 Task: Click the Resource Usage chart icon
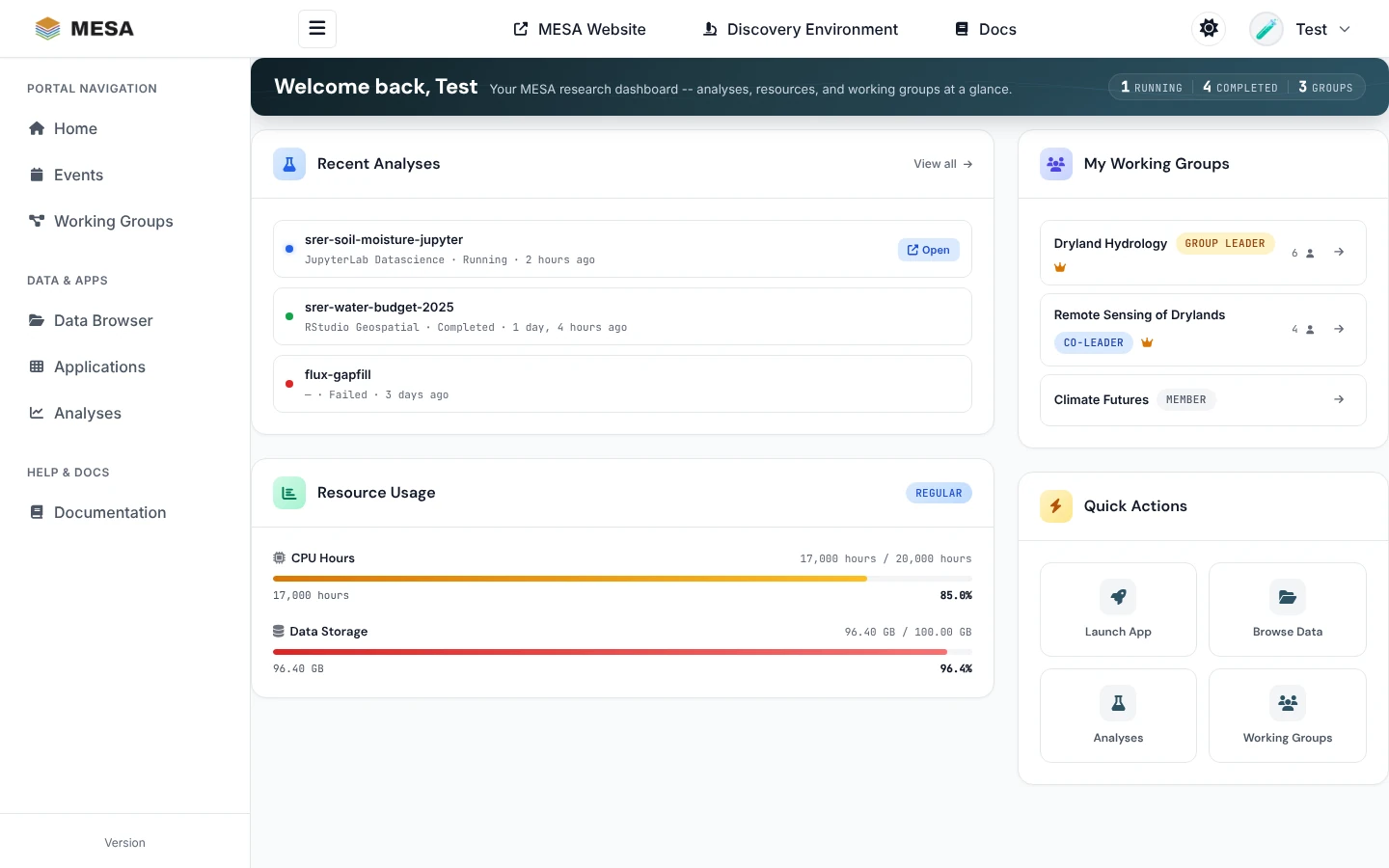pos(289,493)
